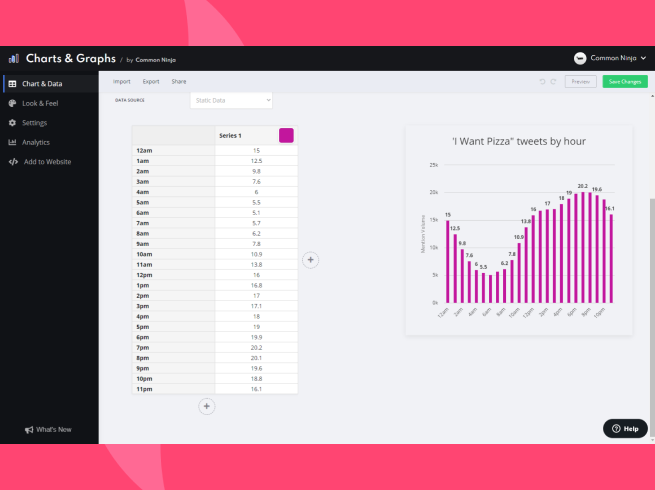Open the Import menu
This screenshot has width=655, height=490.
[x=122, y=82]
